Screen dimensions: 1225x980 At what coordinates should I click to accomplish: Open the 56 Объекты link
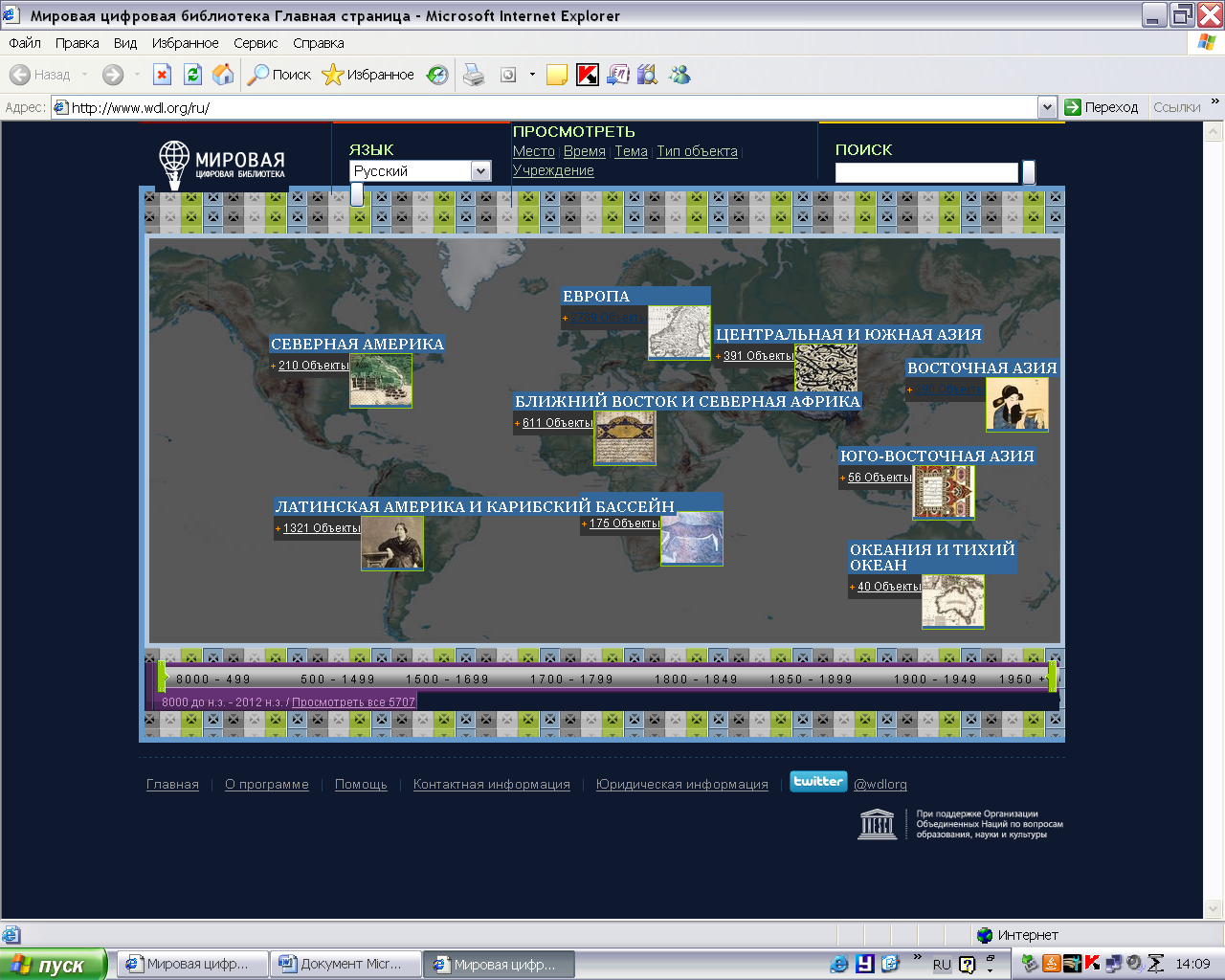[x=880, y=478]
